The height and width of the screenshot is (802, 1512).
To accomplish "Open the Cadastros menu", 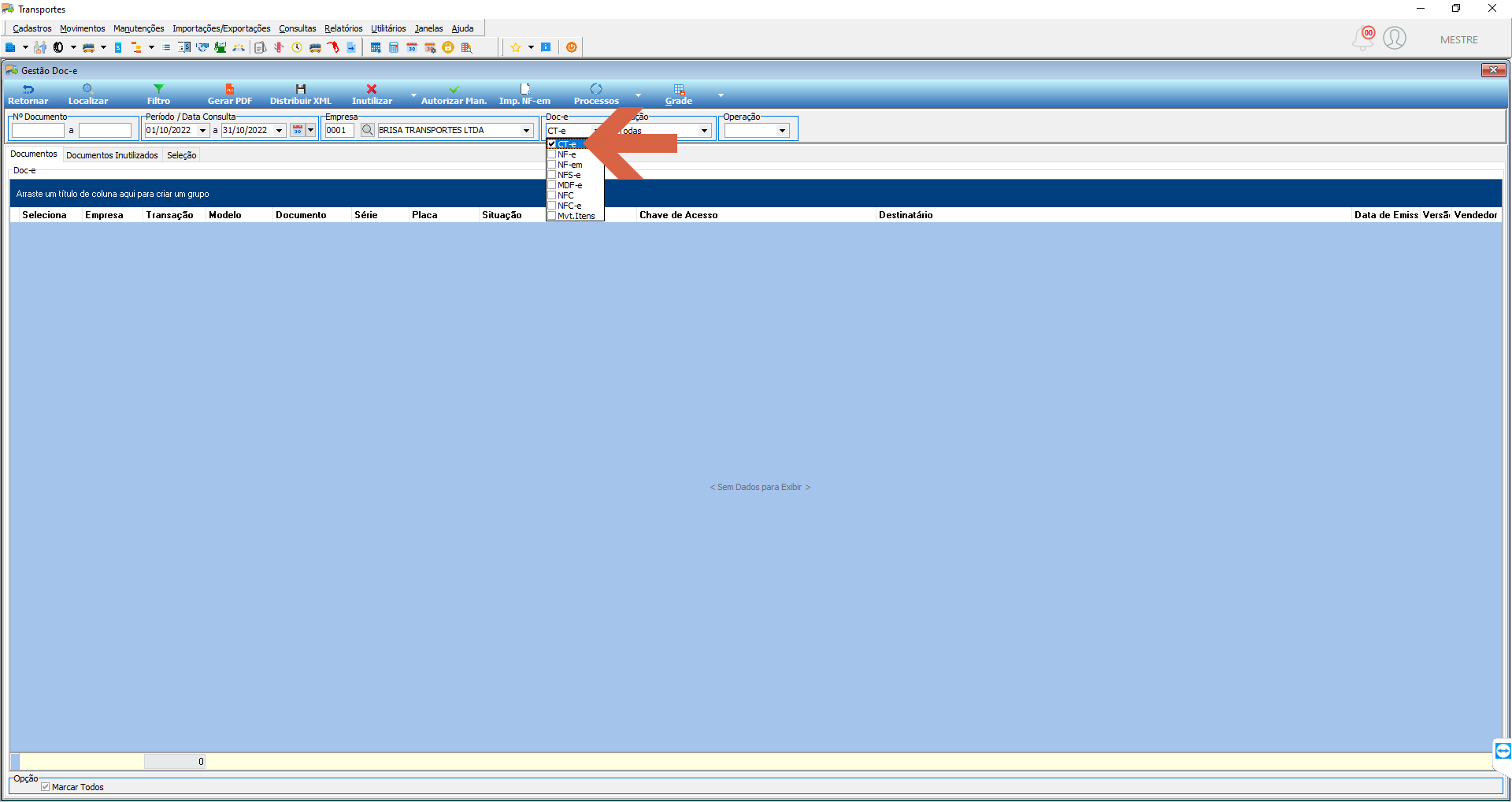I will (x=32, y=28).
